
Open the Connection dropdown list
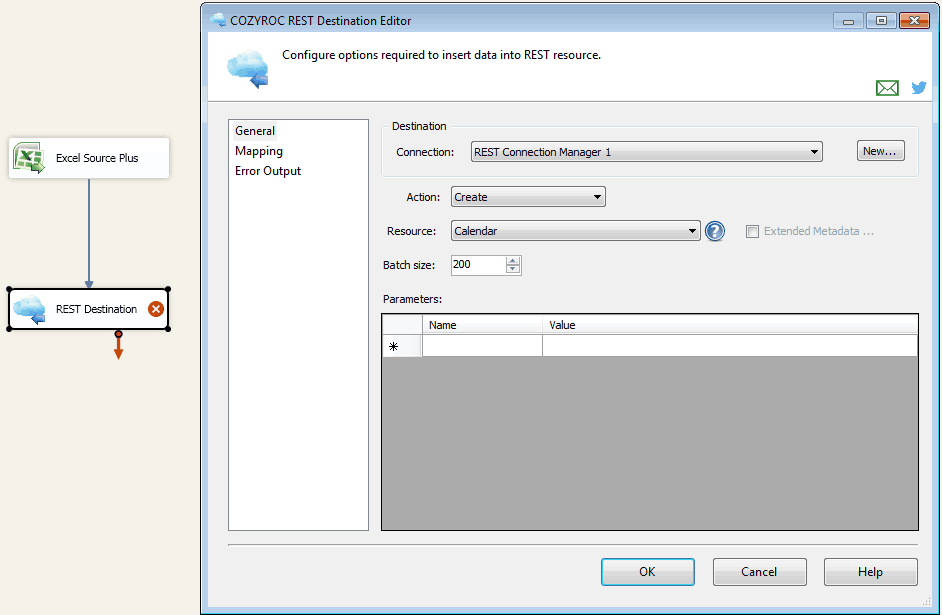point(646,152)
